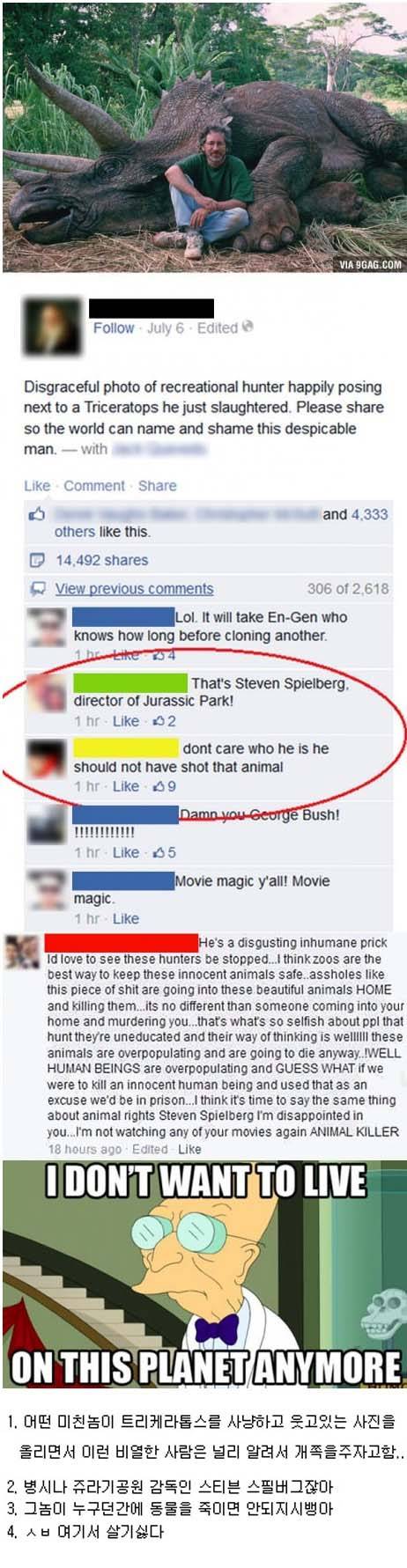Viewport: 407px width, 1568px height.
Task: Open Comment on the main post
Action: point(94,485)
